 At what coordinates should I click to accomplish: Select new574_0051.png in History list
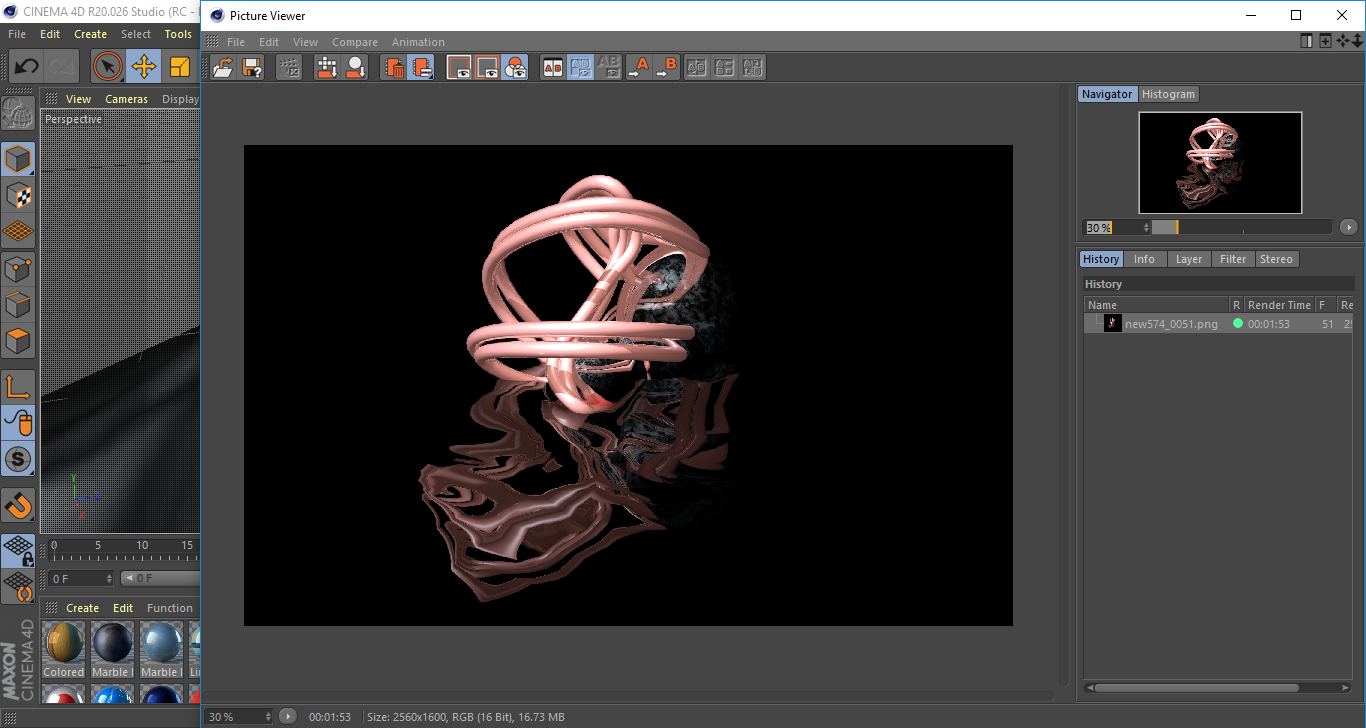point(1218,324)
